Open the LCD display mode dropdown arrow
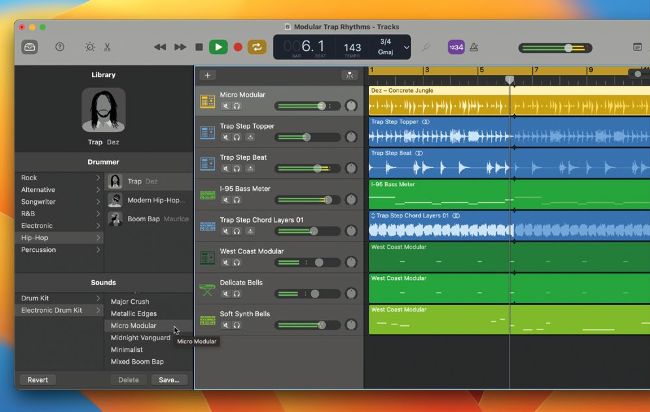Screen dimensions: 650x412 406,47
